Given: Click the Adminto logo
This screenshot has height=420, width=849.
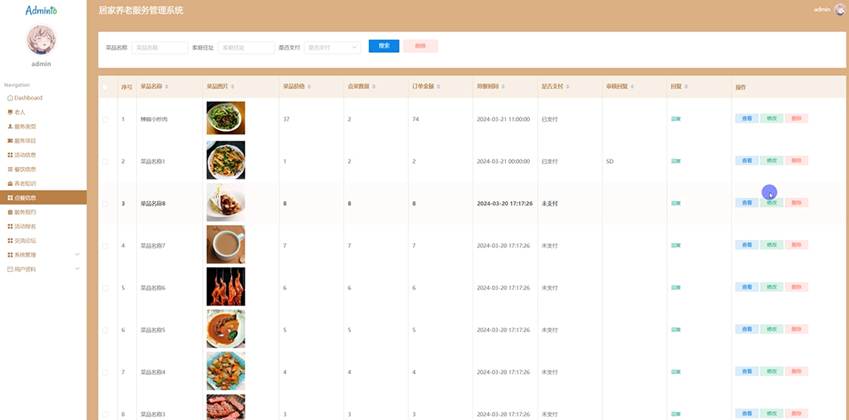Looking at the screenshot, I should [41, 10].
